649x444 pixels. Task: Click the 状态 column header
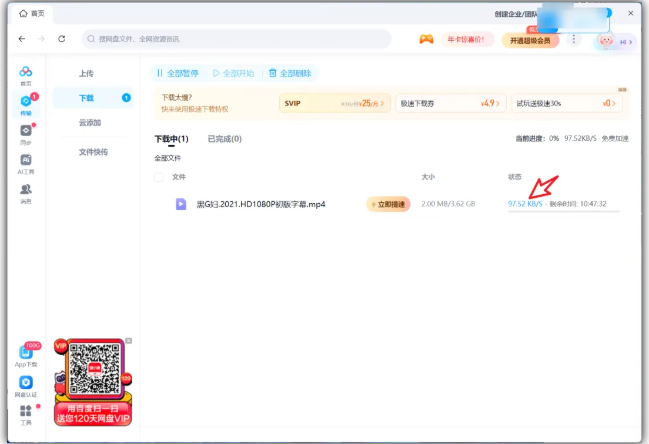(x=514, y=177)
